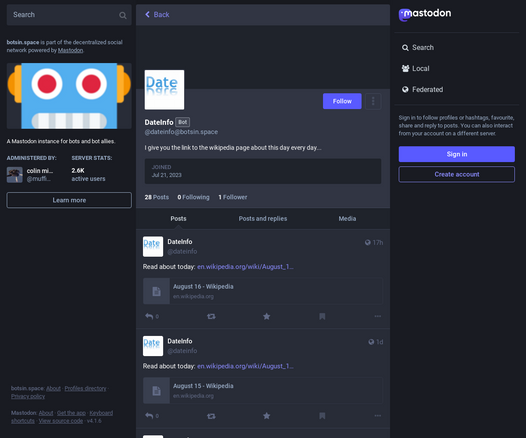Boost the August 16 post
The width and height of the screenshot is (526, 438).
tap(211, 316)
